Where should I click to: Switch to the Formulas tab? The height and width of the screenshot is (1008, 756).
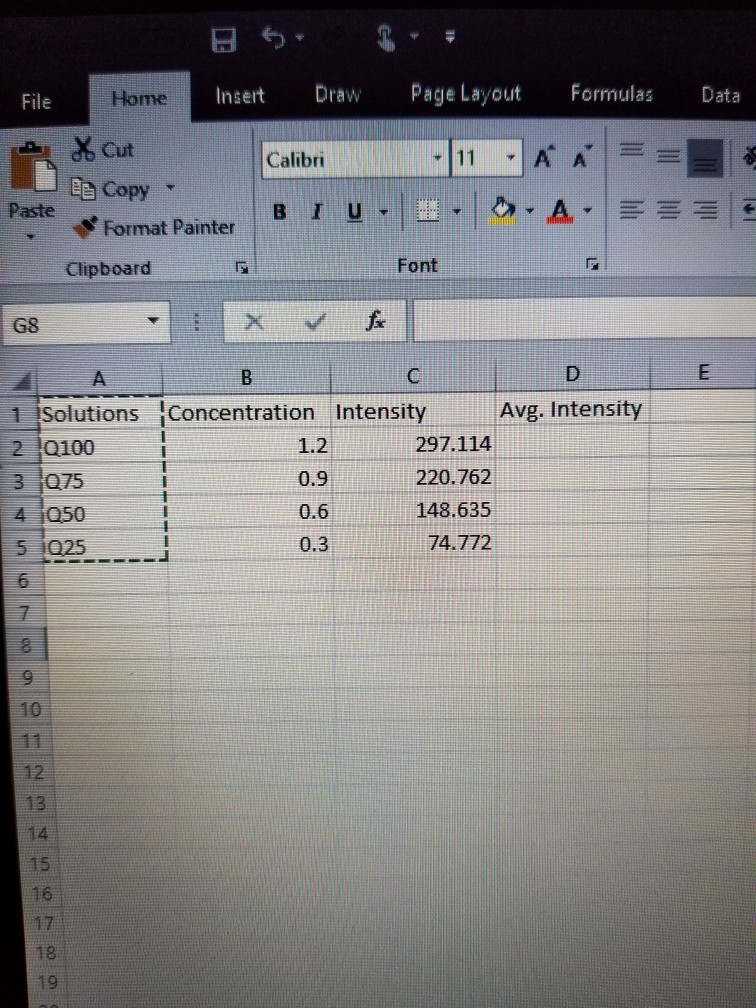611,94
